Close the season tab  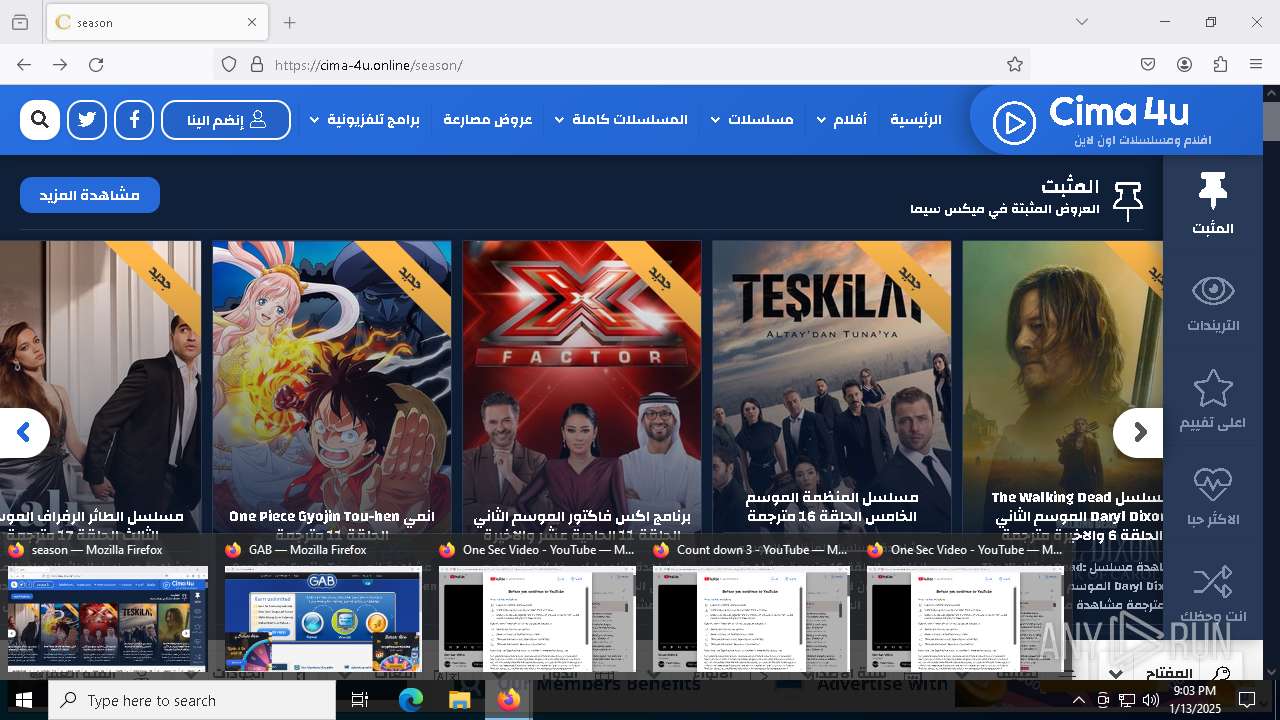[x=252, y=22]
